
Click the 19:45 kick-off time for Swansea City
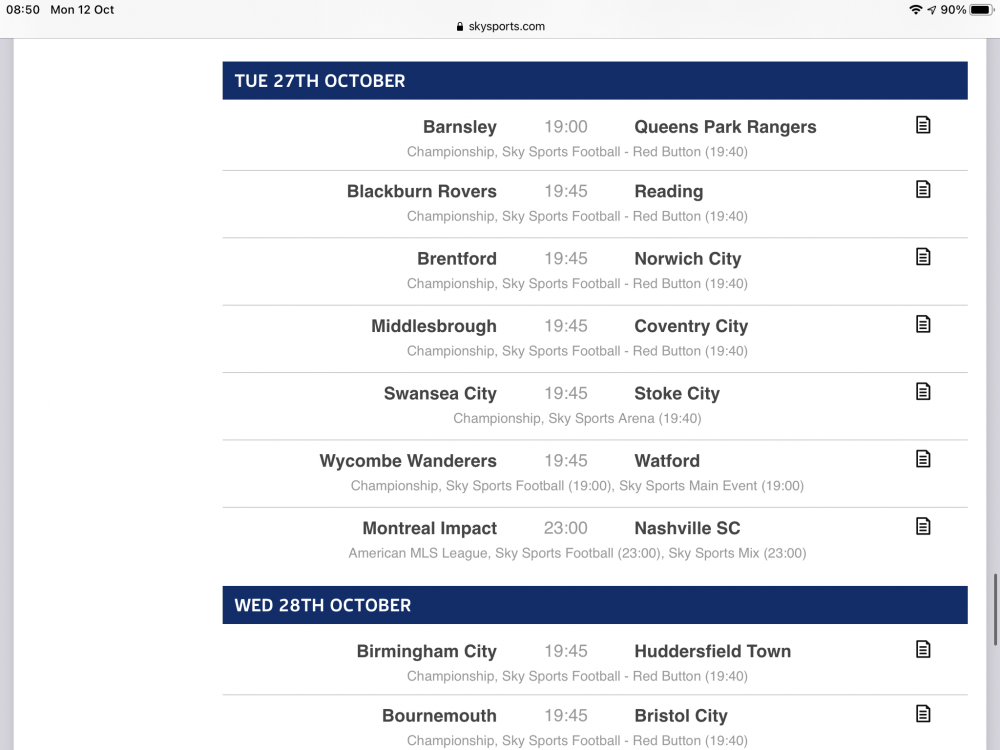point(566,393)
